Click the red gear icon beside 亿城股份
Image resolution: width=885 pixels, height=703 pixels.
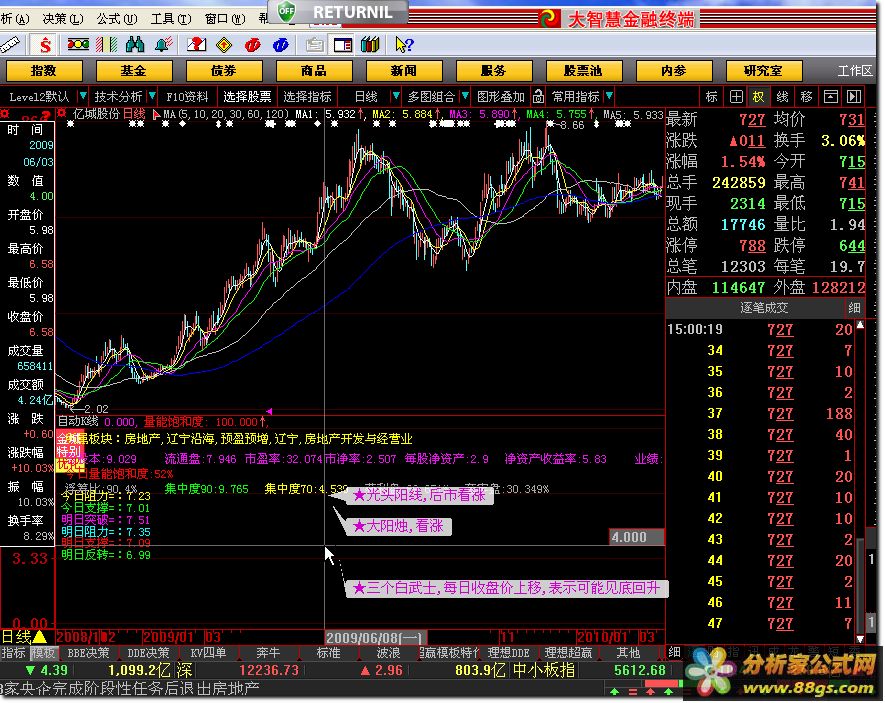coord(62,114)
